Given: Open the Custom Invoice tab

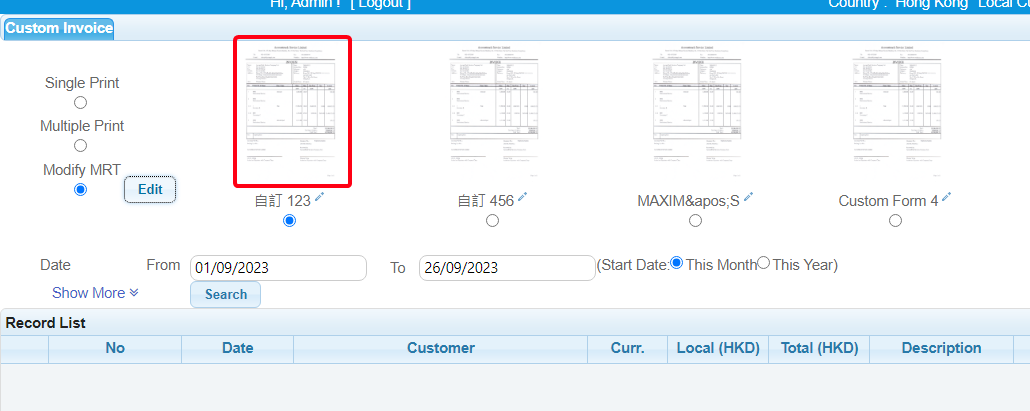Looking at the screenshot, I should (59, 28).
